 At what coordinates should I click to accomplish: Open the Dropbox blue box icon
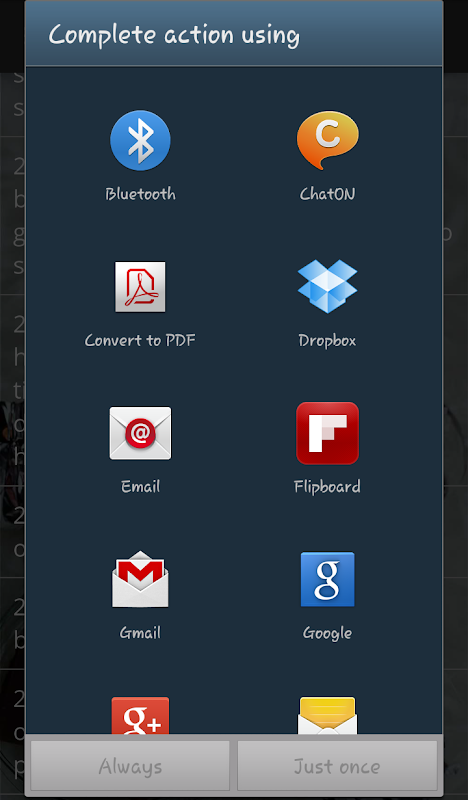[x=327, y=286]
